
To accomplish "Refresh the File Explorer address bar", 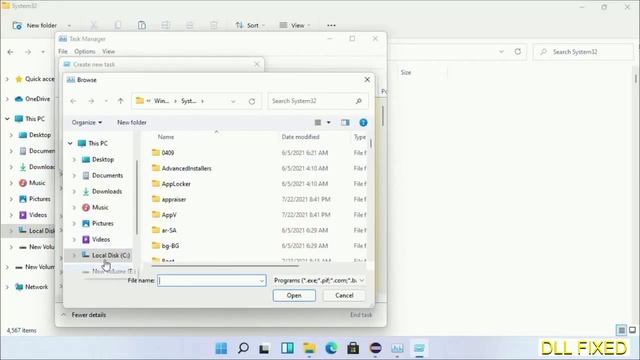I will click(518, 52).
